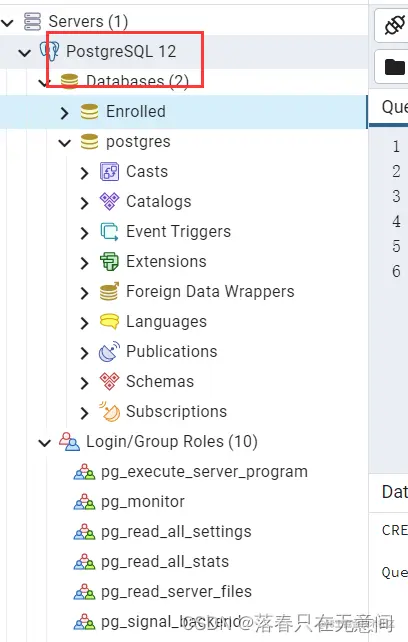Click the Foreign Data Wrappers icon
The height and width of the screenshot is (642, 408).
click(x=109, y=292)
